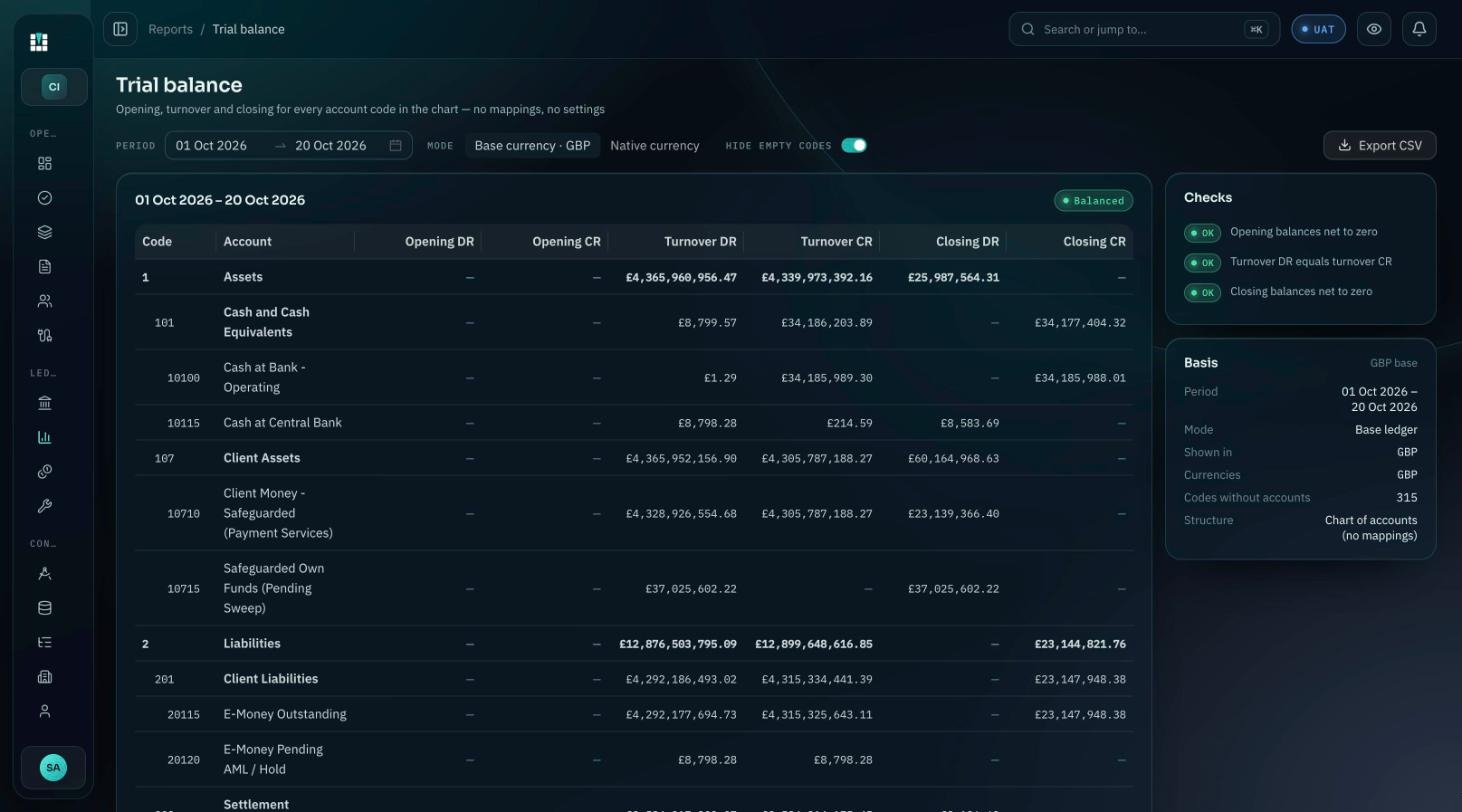Open the stacked layers sidebar icon
The width and height of the screenshot is (1462, 812).
point(44,232)
